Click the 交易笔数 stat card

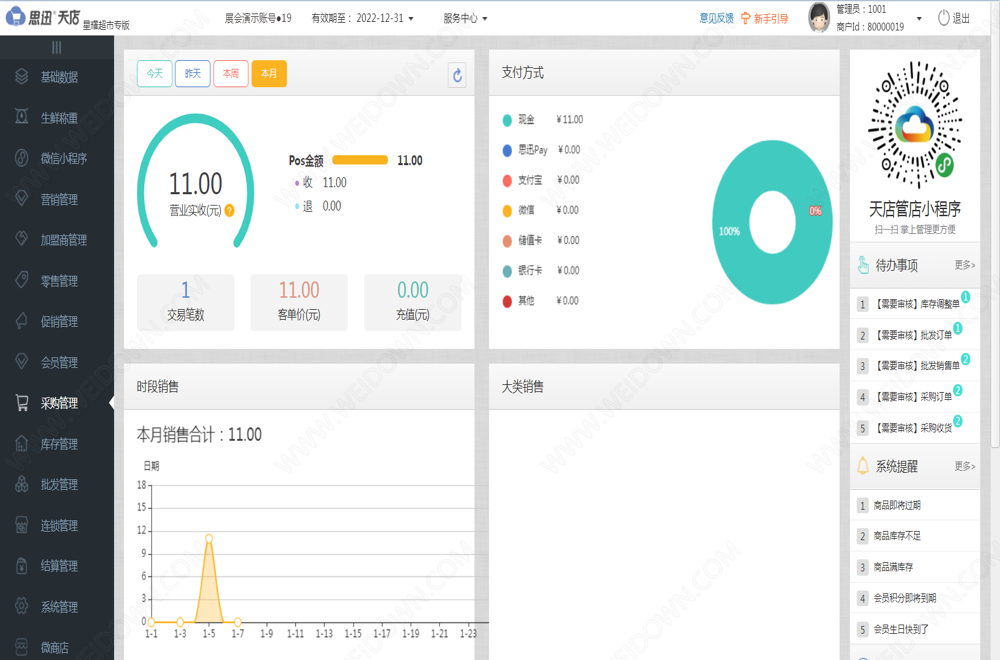[186, 302]
